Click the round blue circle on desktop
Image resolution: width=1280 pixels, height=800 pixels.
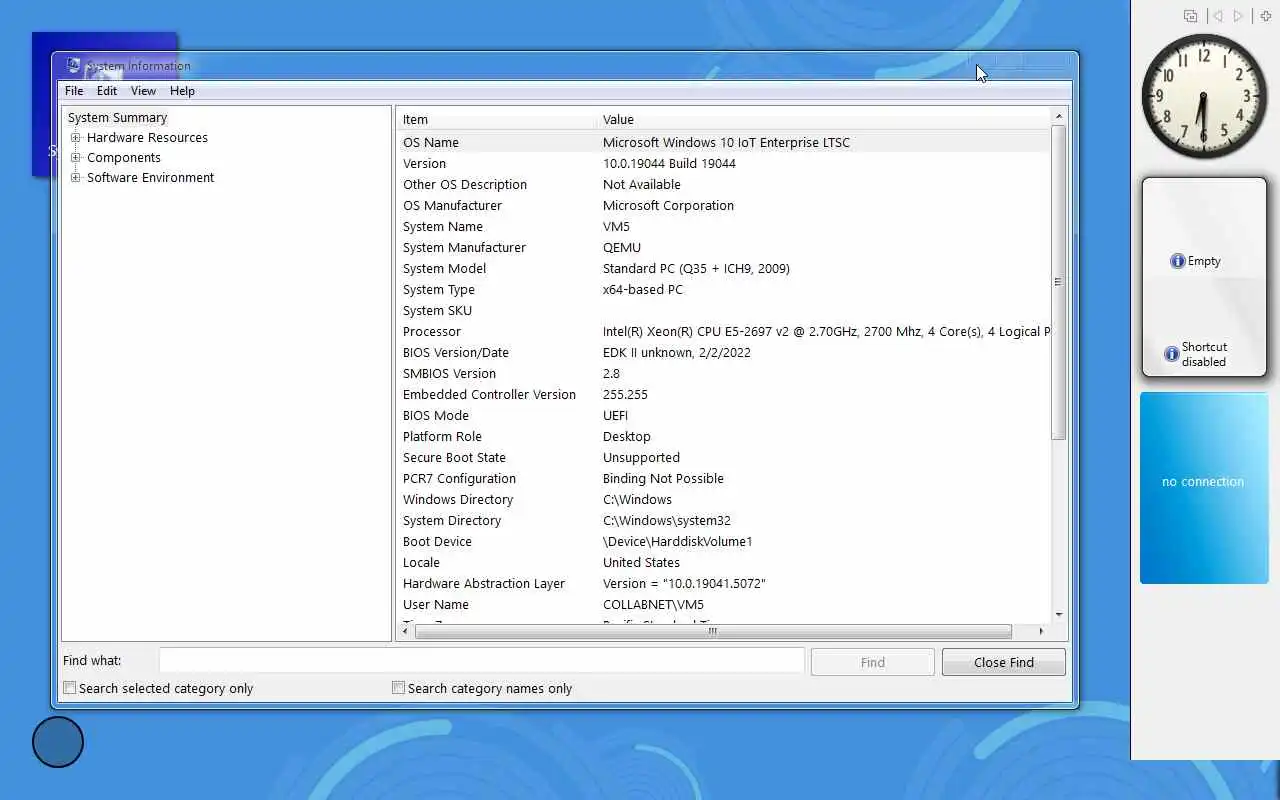(58, 742)
